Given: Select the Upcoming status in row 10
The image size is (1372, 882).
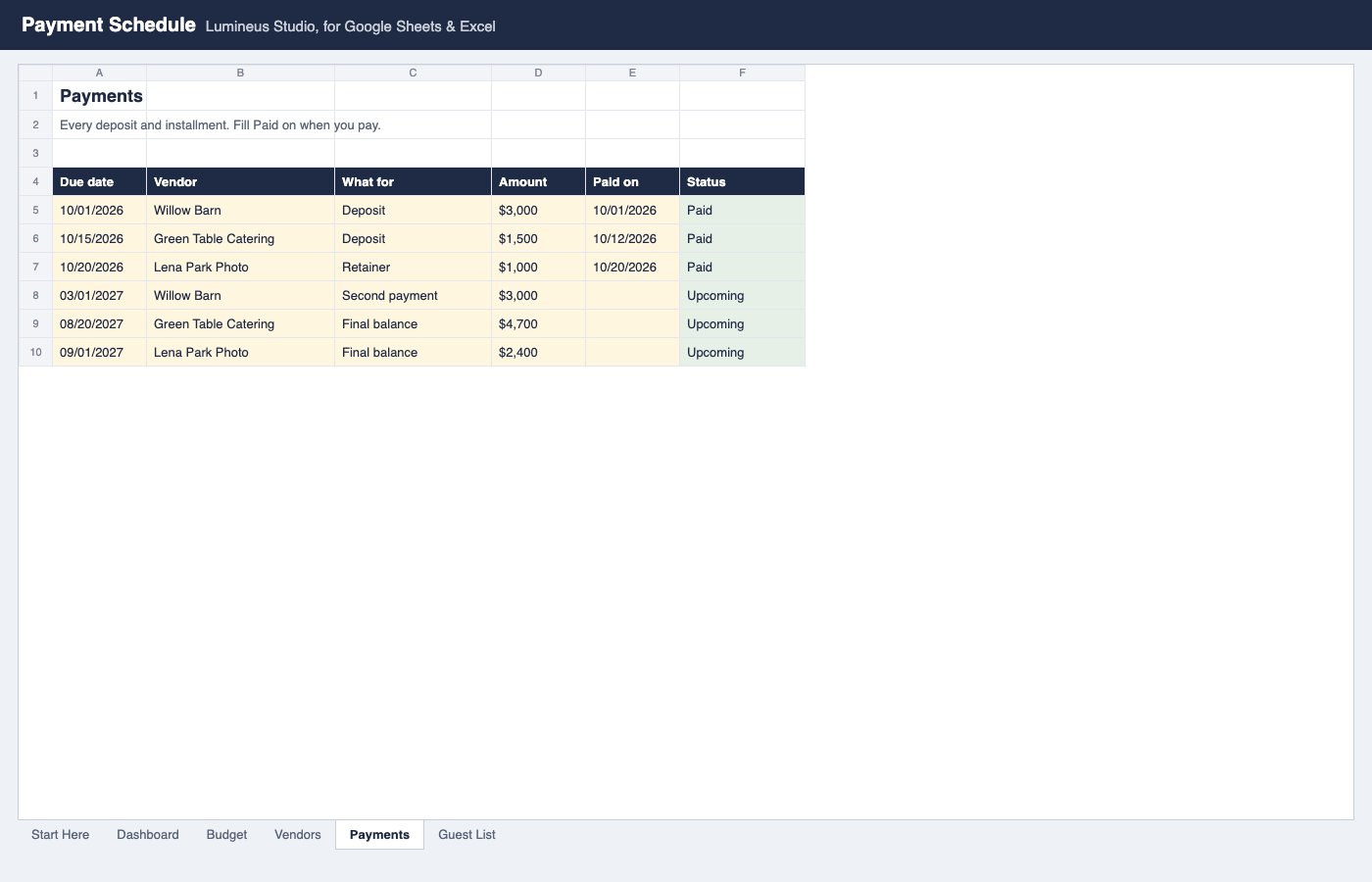Looking at the screenshot, I should pyautogui.click(x=742, y=353).
